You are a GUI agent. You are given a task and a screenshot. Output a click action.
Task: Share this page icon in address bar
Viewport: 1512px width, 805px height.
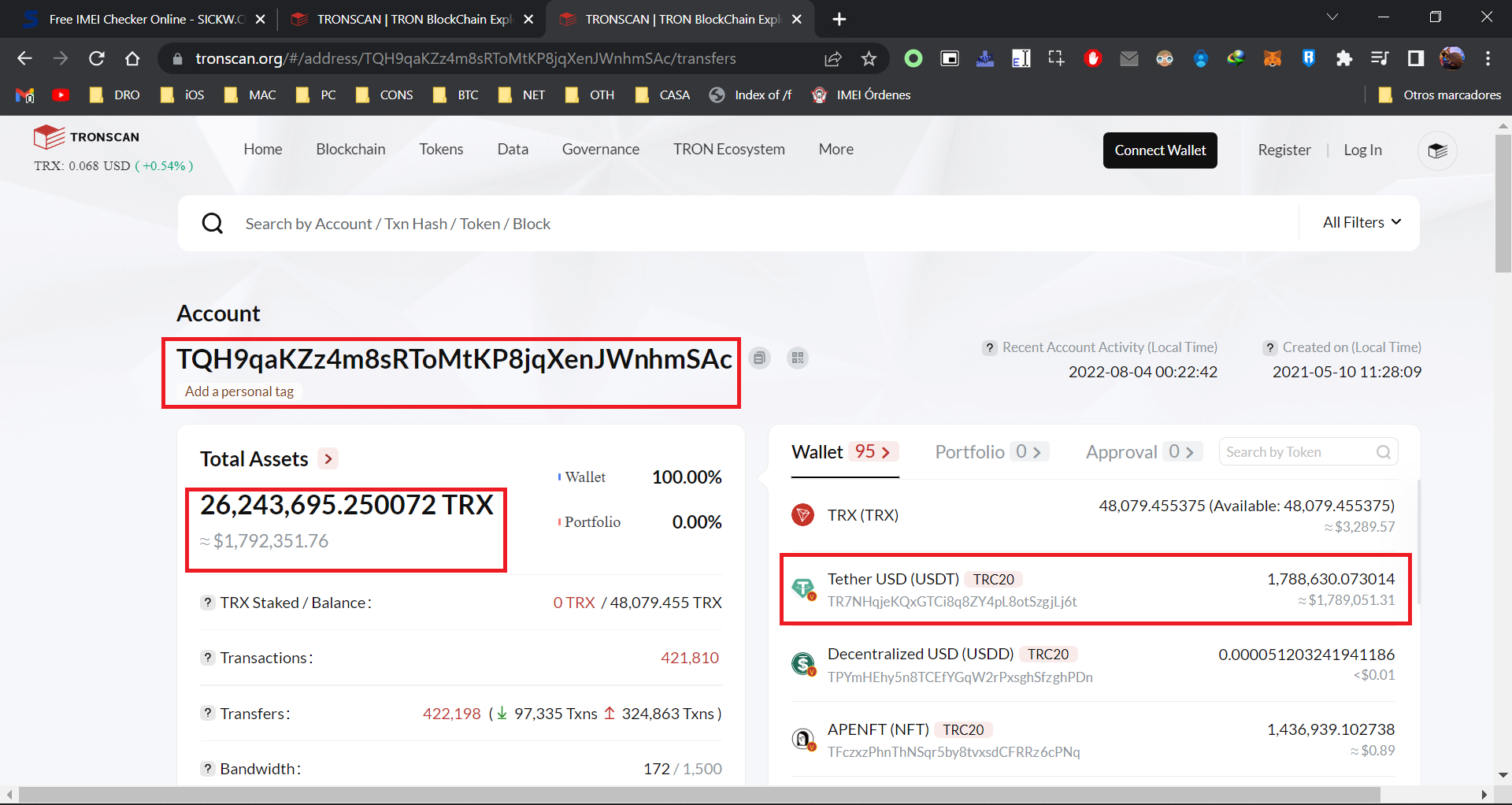(833, 58)
